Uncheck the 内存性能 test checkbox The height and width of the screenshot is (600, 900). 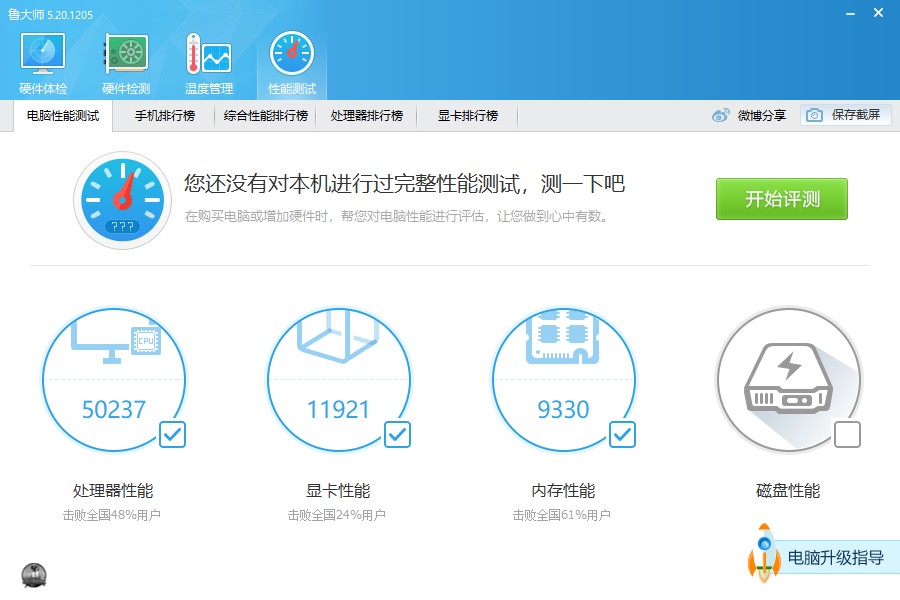point(622,435)
